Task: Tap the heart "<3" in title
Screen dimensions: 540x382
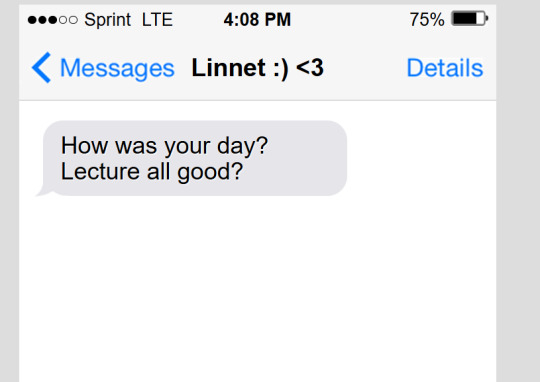Action: 310,68
